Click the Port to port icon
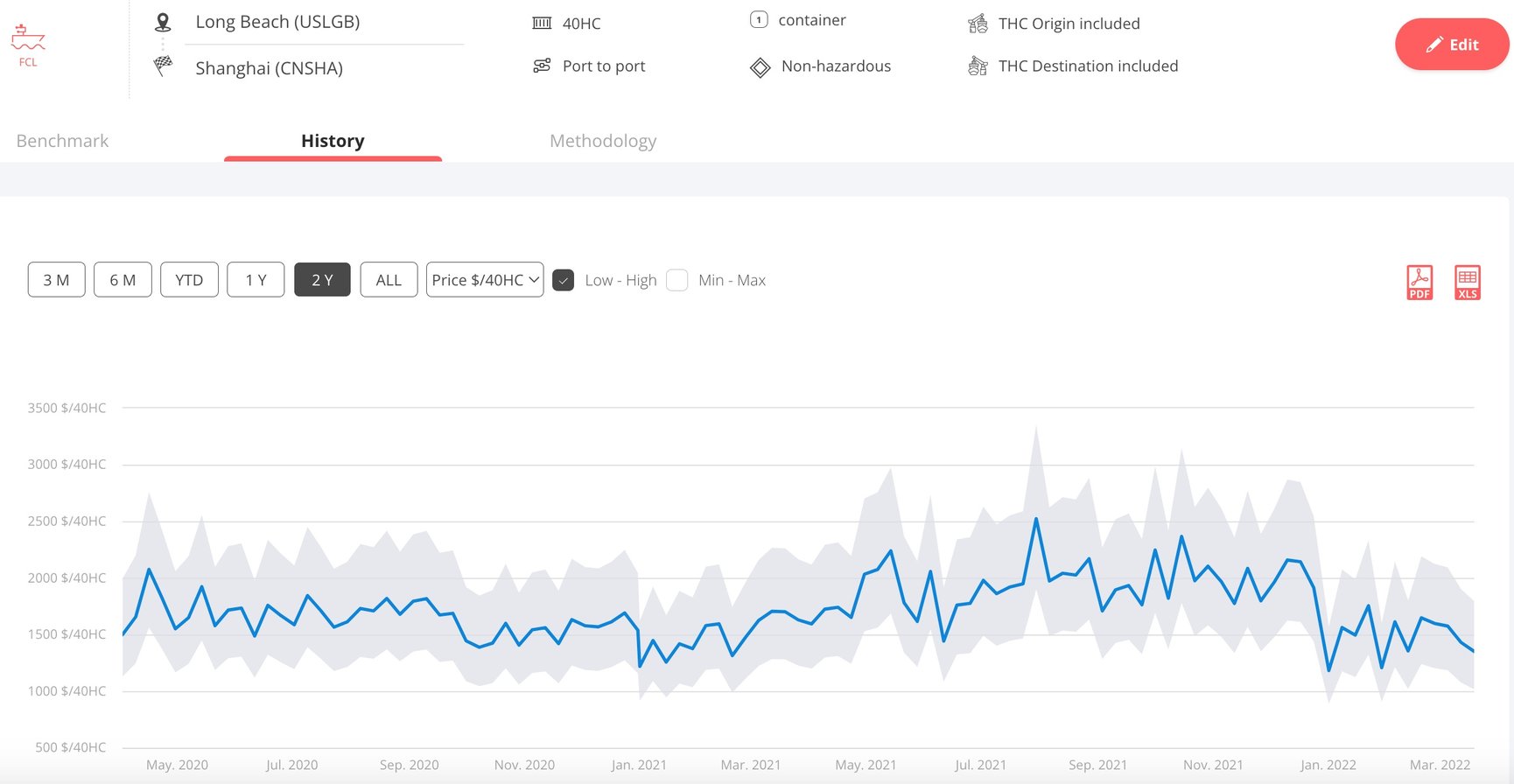 click(x=542, y=66)
